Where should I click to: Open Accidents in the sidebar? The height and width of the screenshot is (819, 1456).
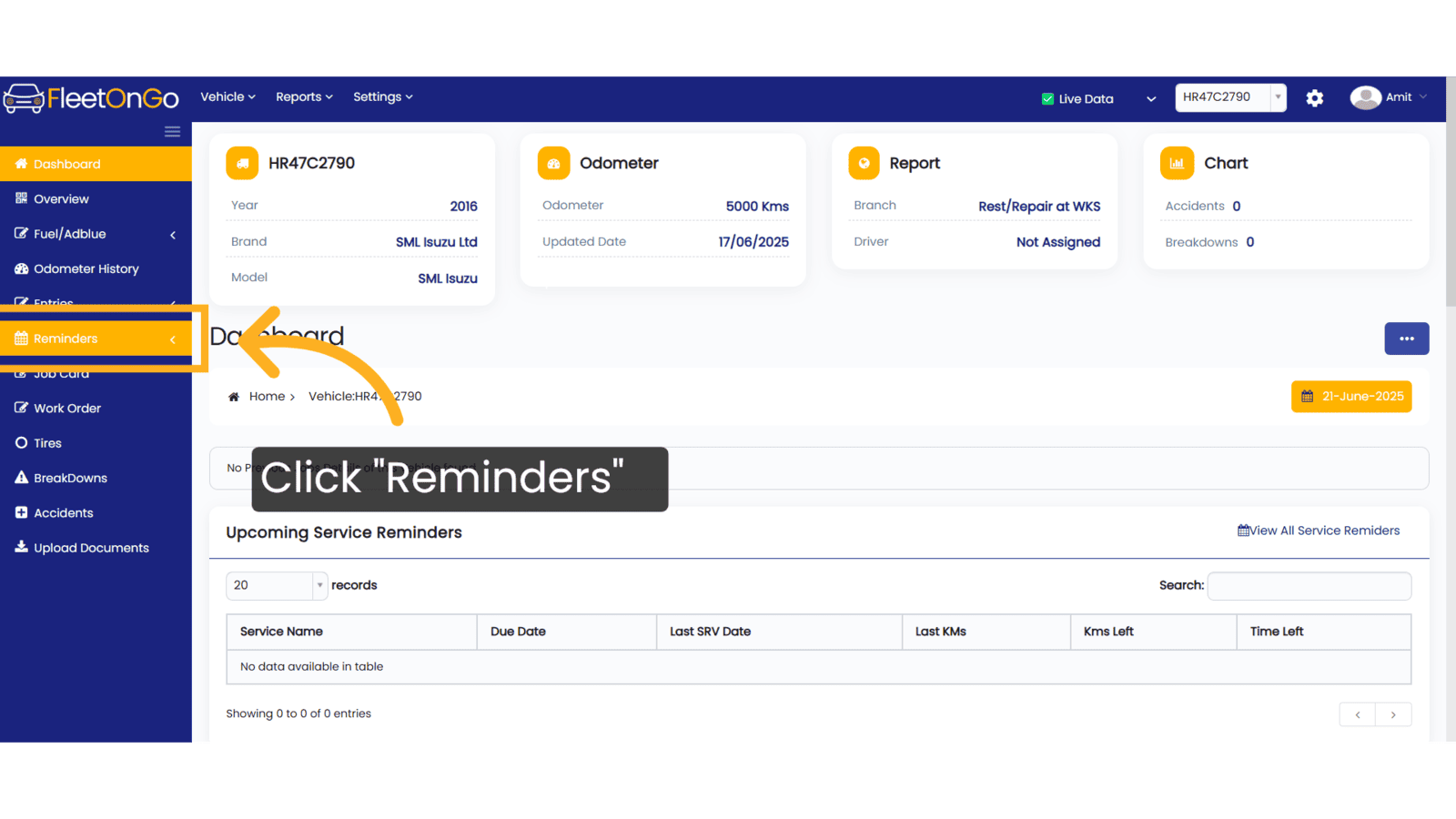coord(96,512)
